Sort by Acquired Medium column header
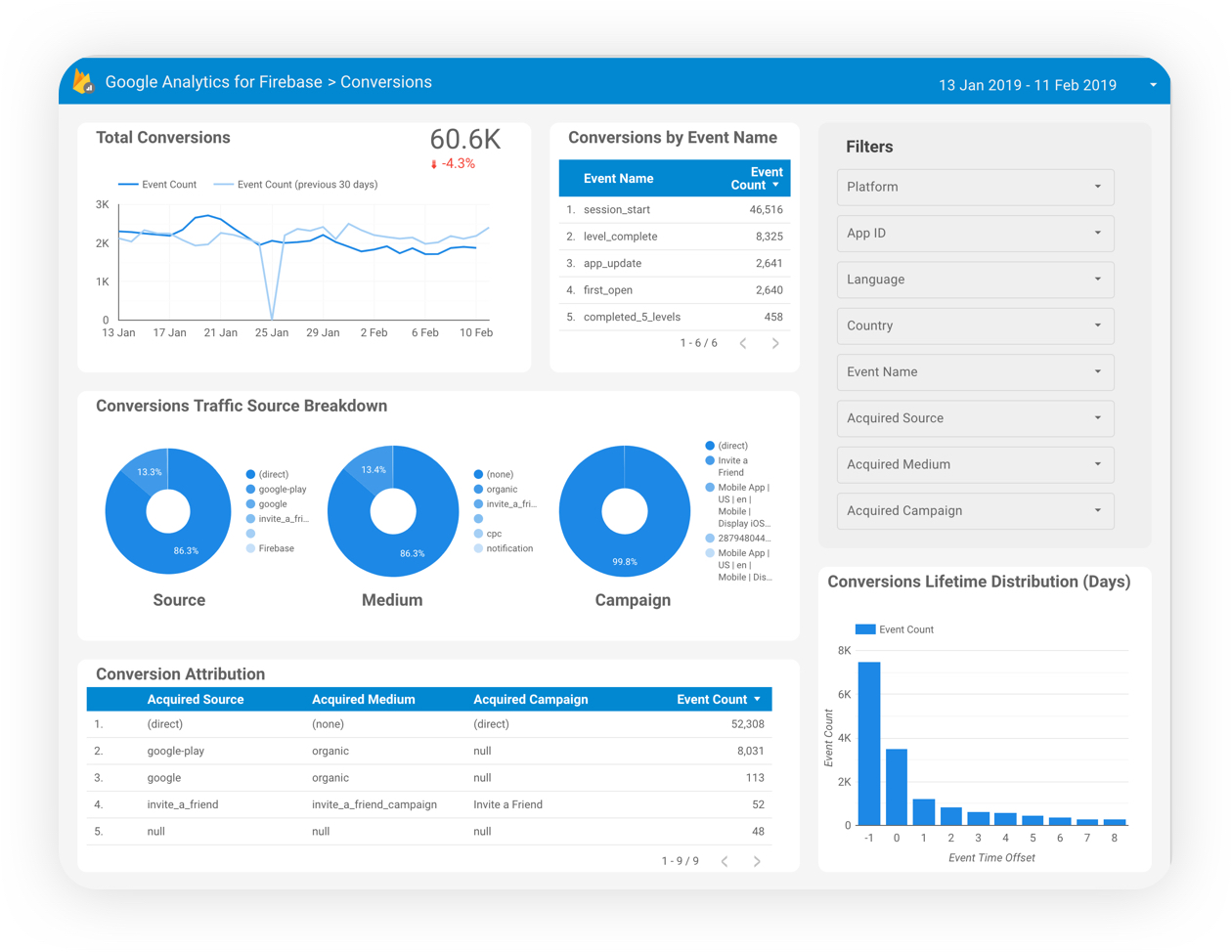 pyautogui.click(x=363, y=700)
